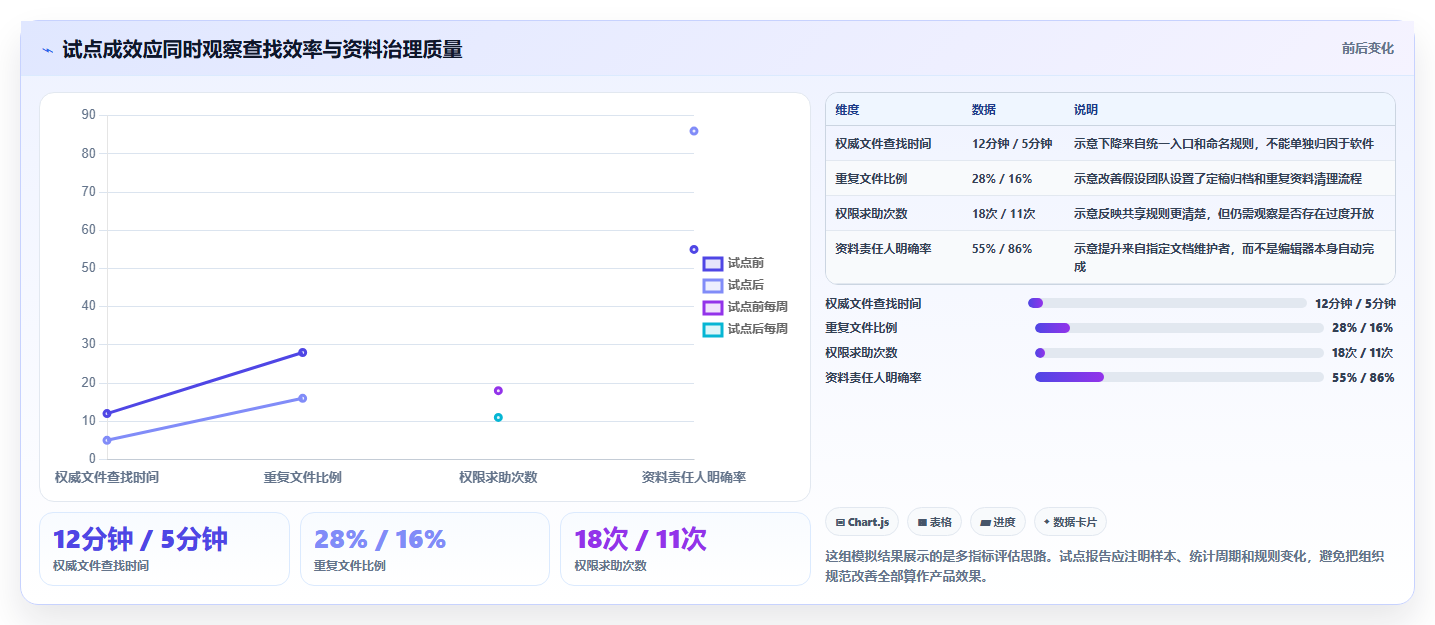Click the 表格 tag chip

(x=934, y=522)
